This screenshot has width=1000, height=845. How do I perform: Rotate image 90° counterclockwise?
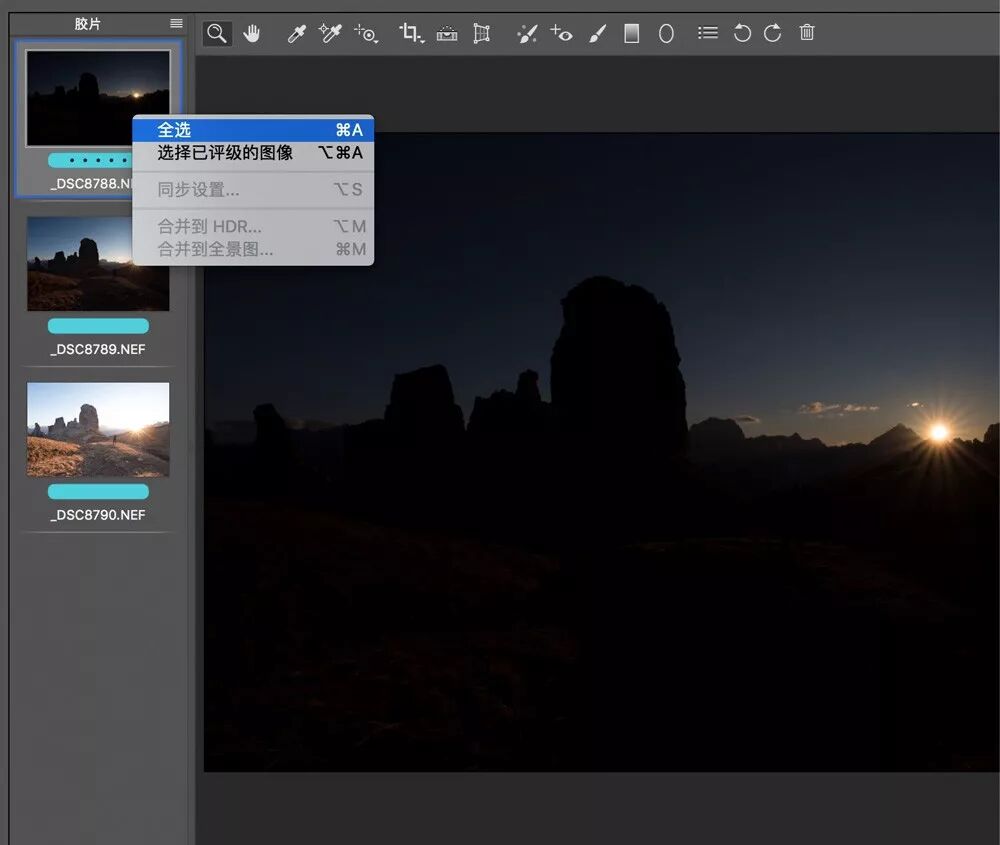[742, 33]
